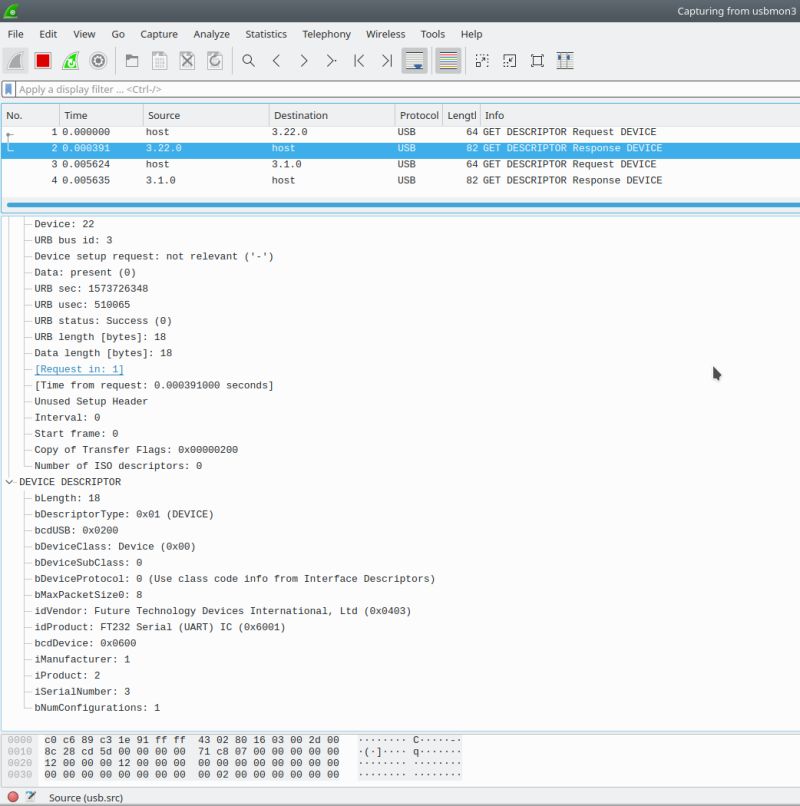Open capture options
Image resolution: width=800 pixels, height=806 pixels.
[96, 60]
